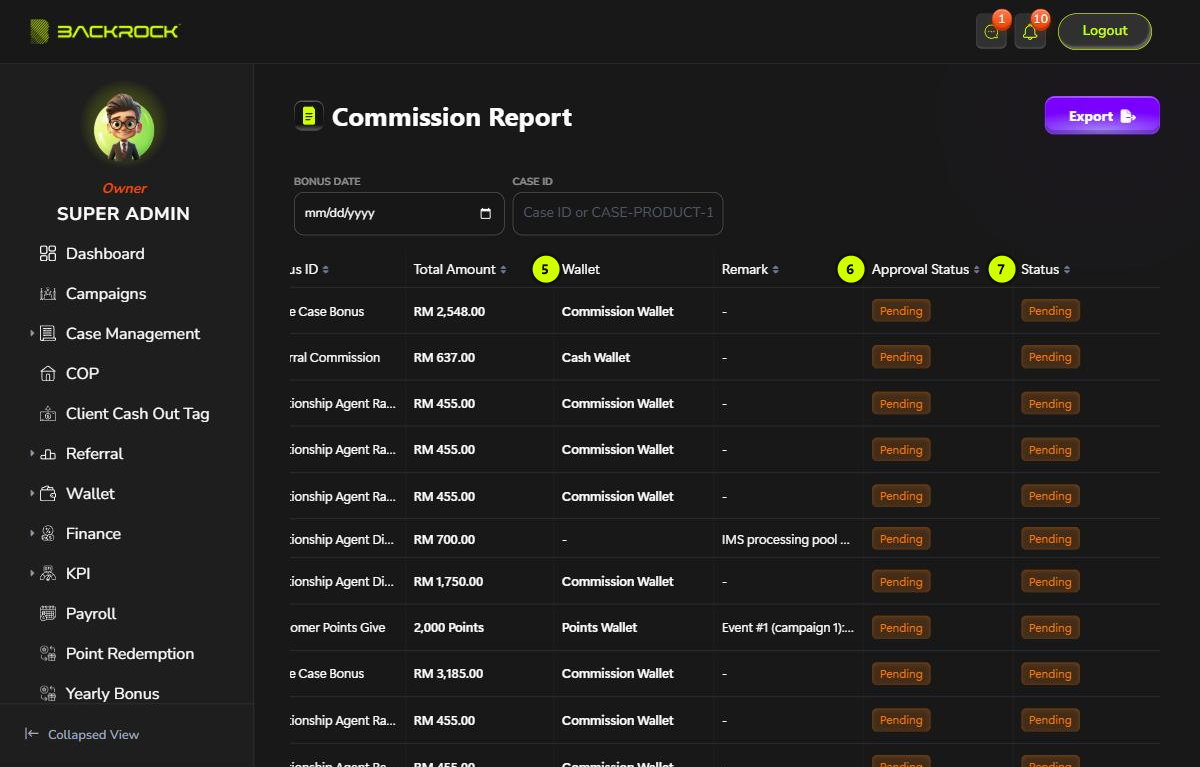1200x767 pixels.
Task: Expand the Finance submenu arrow
Action: 32,534
